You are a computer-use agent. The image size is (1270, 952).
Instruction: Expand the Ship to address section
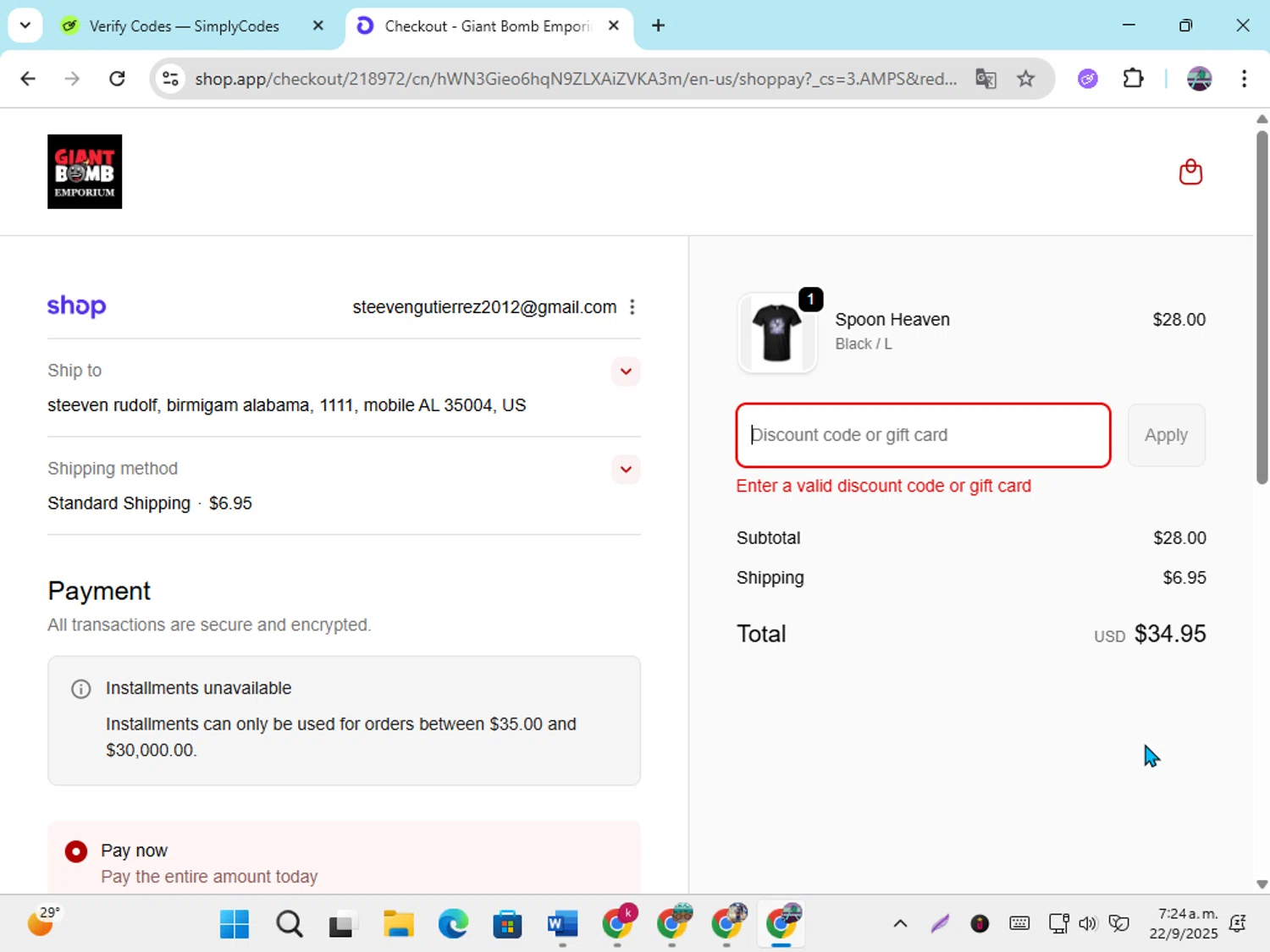click(626, 371)
